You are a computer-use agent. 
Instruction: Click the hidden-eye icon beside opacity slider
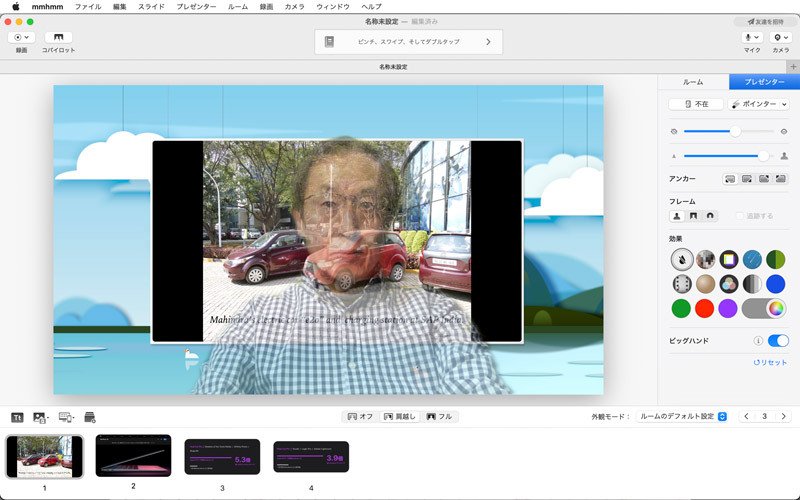coord(674,132)
